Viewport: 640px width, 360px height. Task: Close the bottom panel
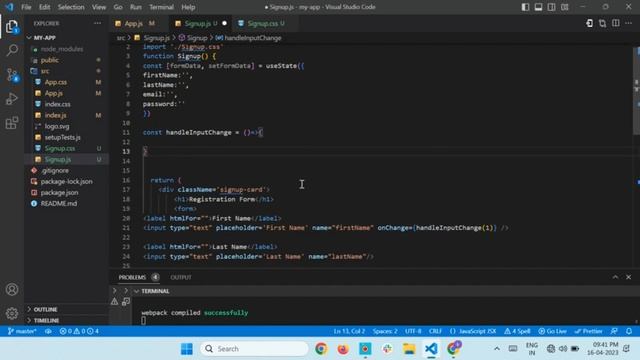click(629, 277)
